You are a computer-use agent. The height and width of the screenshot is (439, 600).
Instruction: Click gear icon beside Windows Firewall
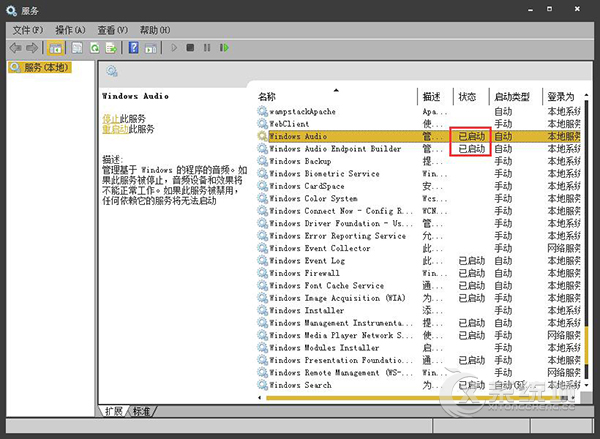pyautogui.click(x=262, y=273)
